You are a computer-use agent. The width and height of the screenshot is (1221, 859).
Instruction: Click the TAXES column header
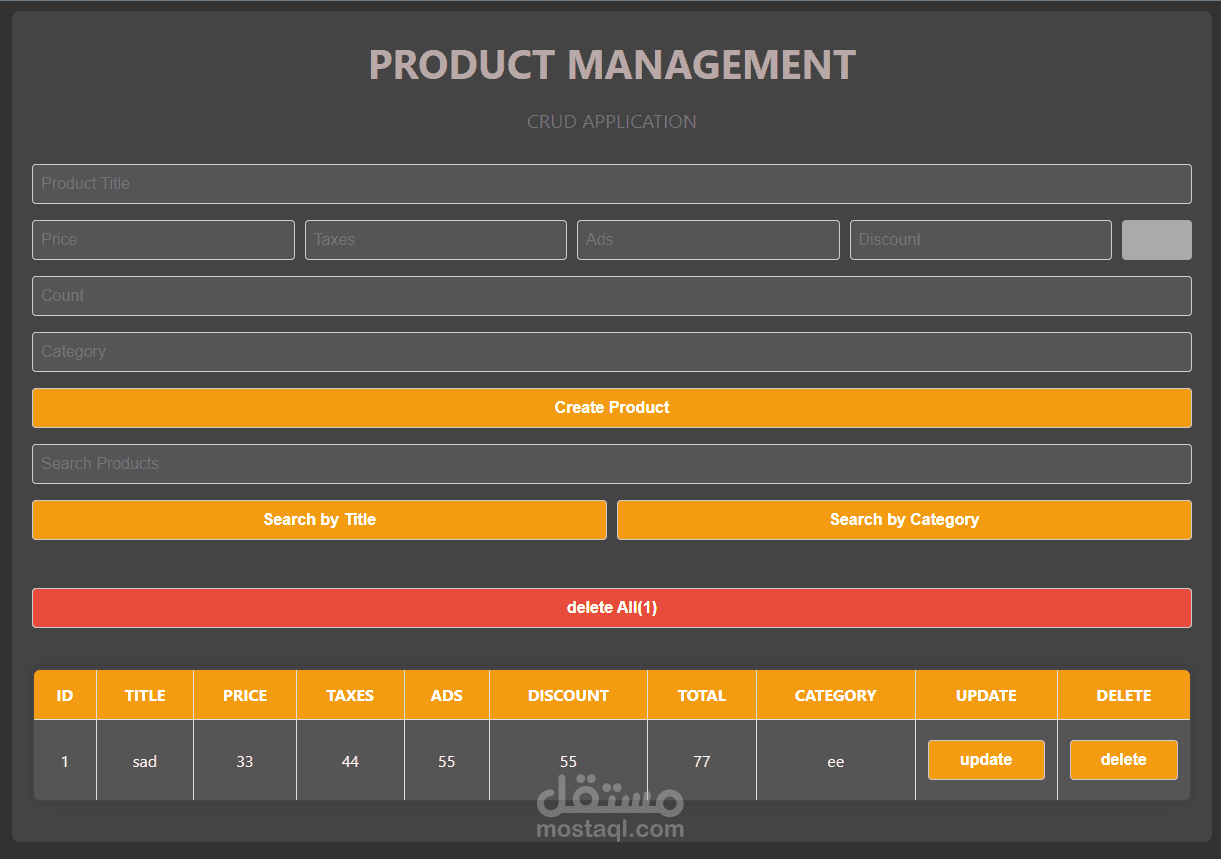click(350, 695)
